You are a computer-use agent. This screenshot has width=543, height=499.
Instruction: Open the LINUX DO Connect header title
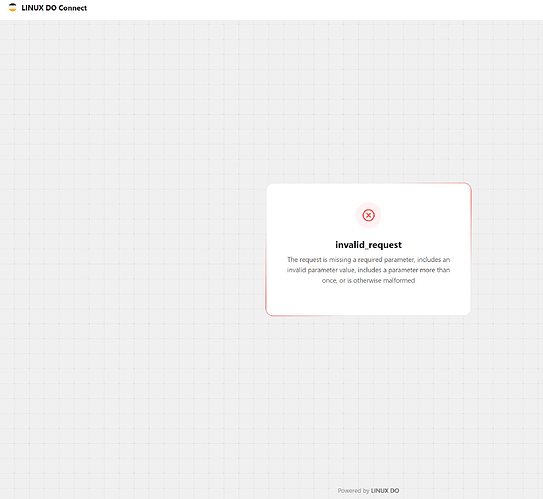click(x=54, y=8)
